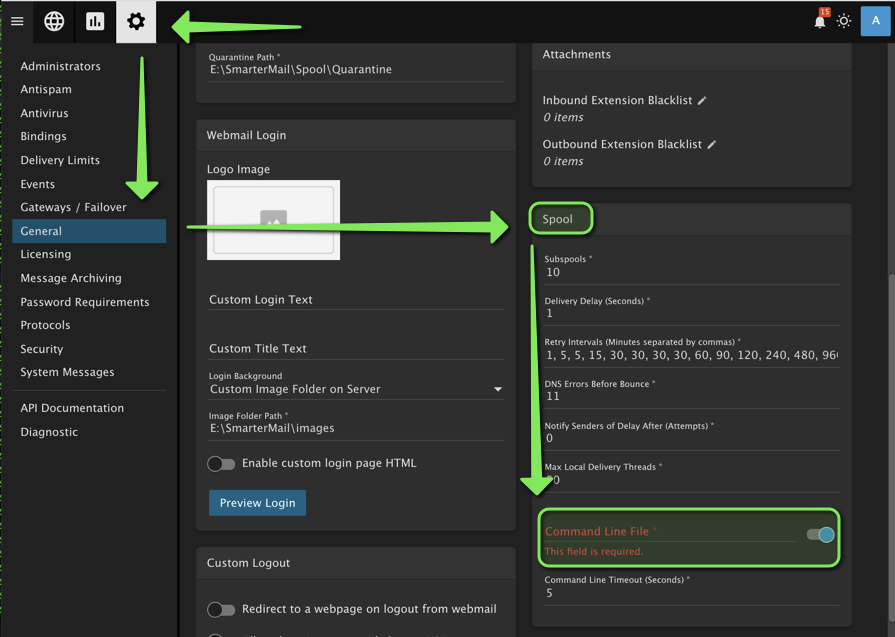Click the Logo Image upload placeholder
This screenshot has height=637, width=895.
click(273, 220)
